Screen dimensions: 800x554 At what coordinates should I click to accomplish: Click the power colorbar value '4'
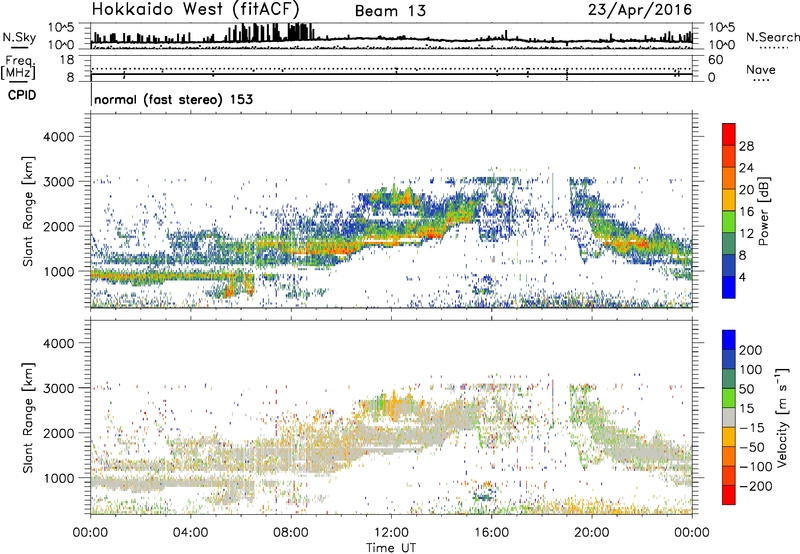(x=742, y=277)
